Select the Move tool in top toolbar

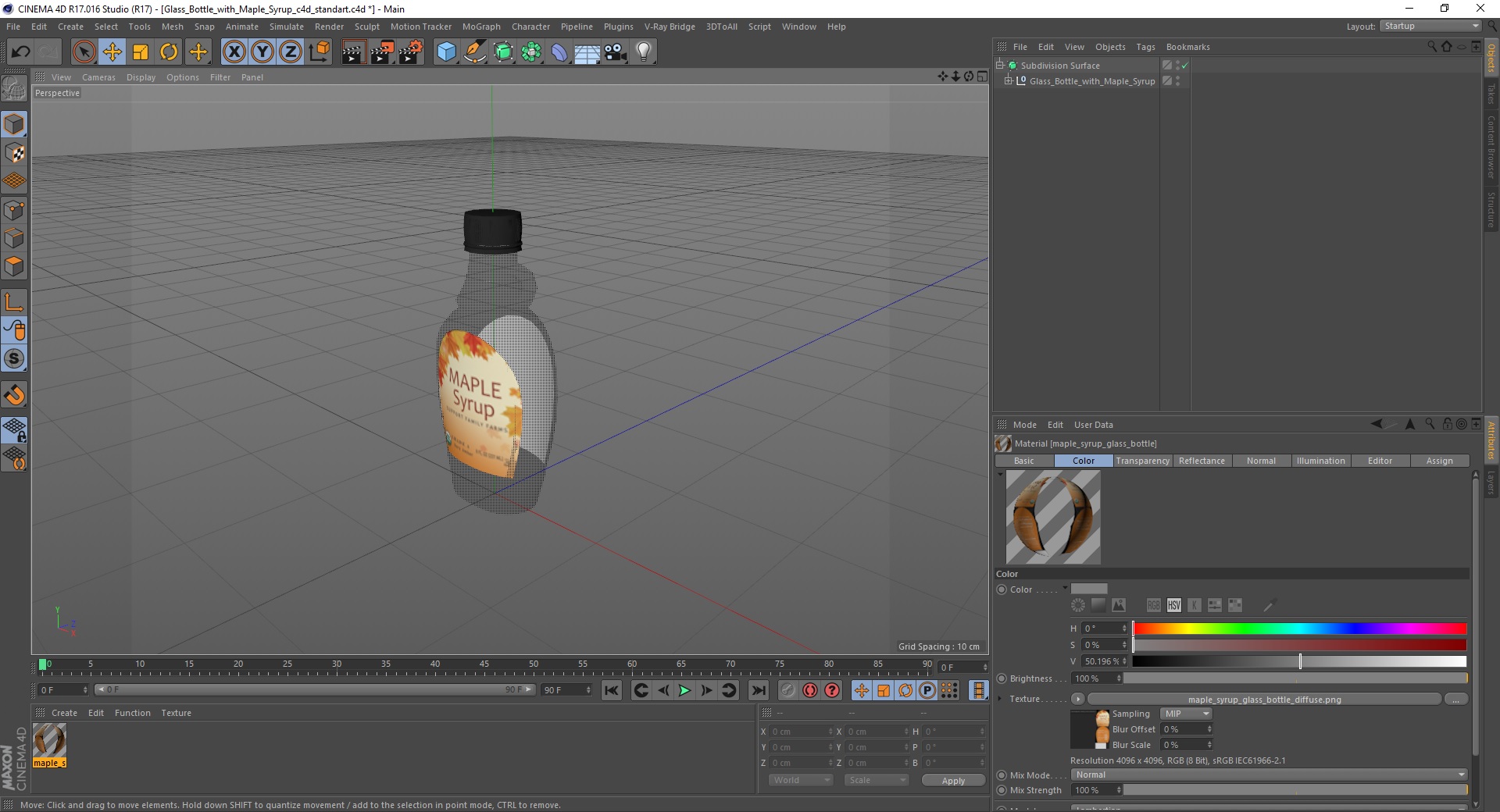pyautogui.click(x=112, y=52)
